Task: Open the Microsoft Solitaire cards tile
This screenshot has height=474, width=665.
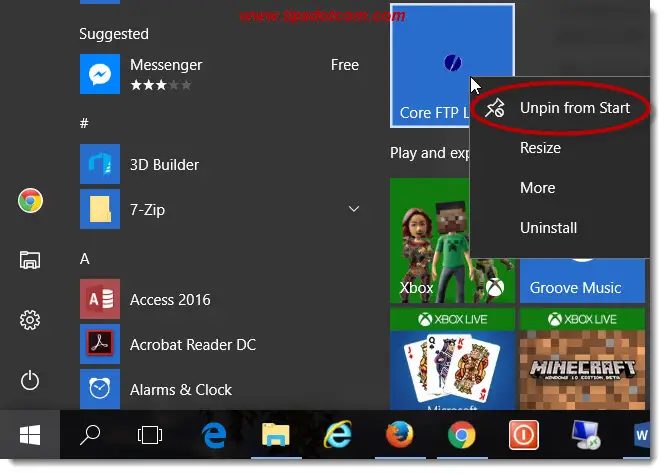Action: 453,359
